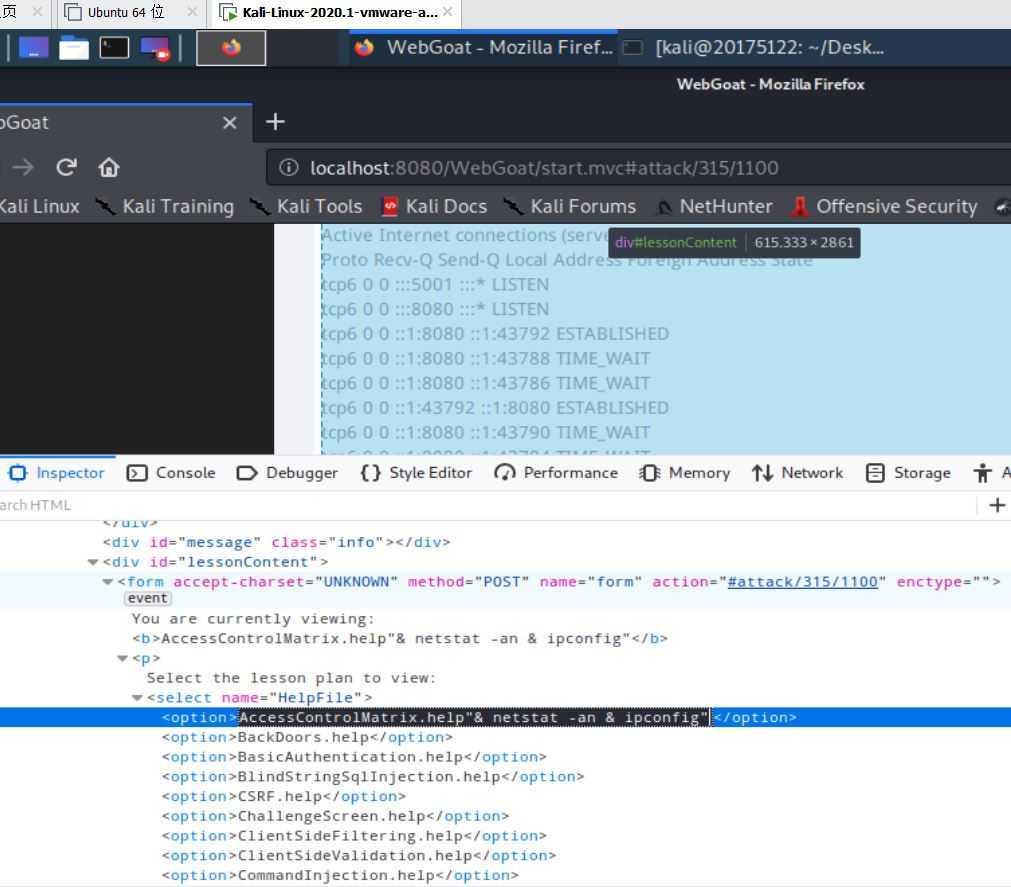Click the Firefox launcher in the panel

tap(231, 48)
